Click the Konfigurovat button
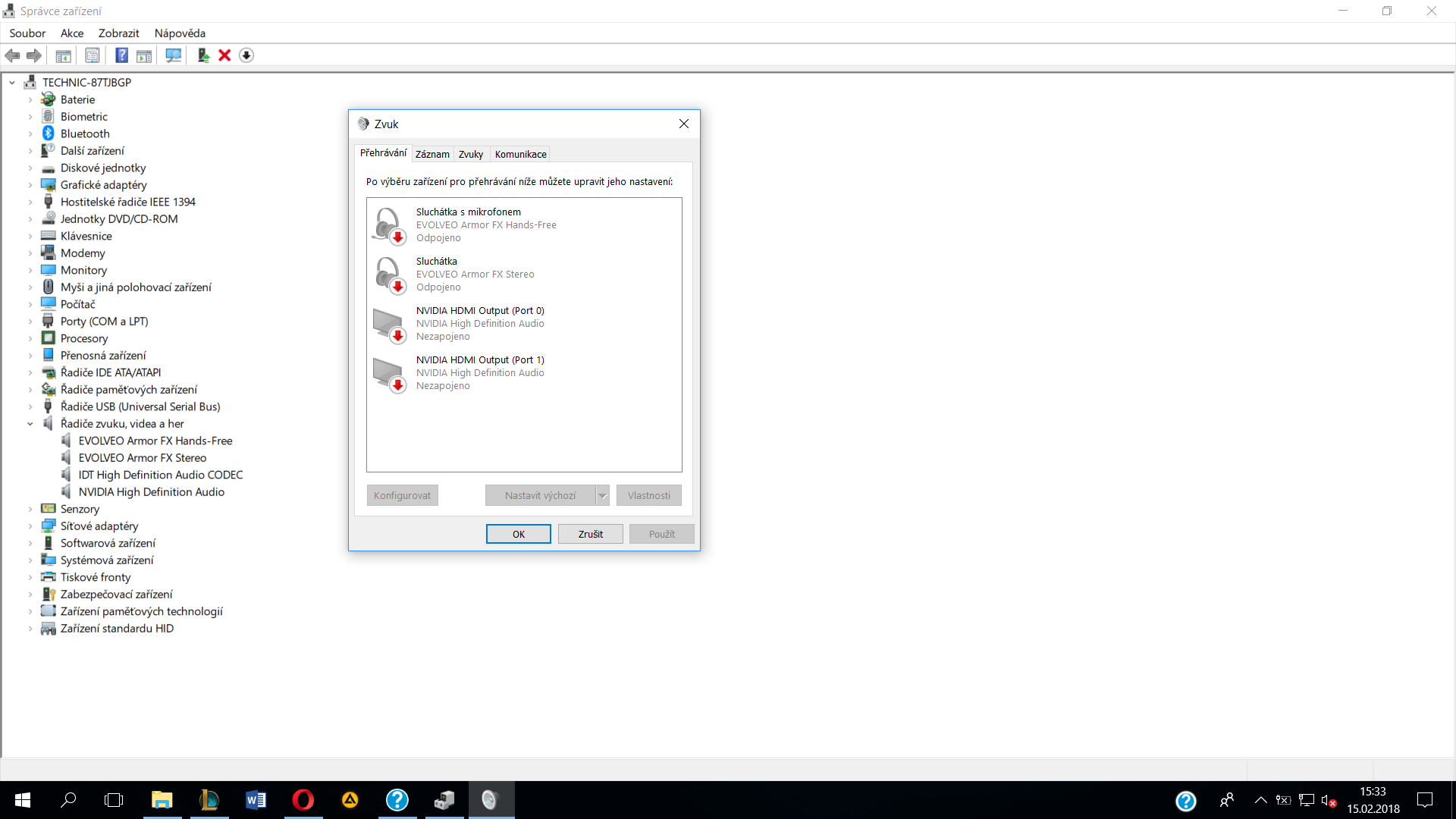 pos(403,495)
